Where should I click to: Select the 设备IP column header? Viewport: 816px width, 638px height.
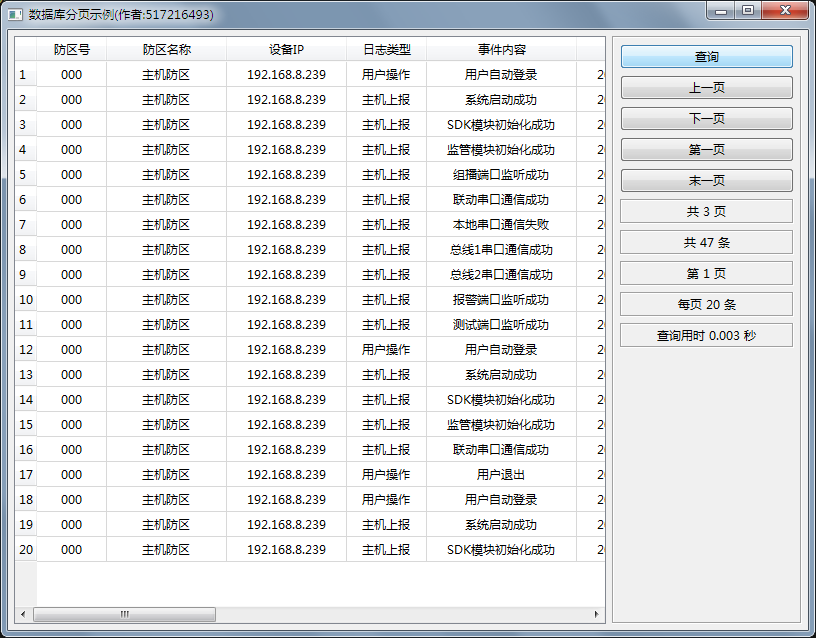286,49
